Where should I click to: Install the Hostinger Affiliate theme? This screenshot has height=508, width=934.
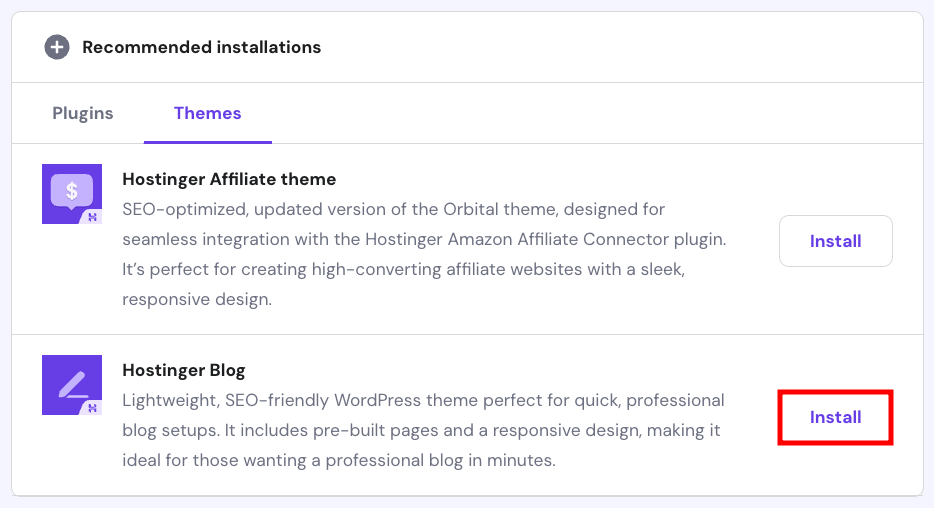point(835,241)
